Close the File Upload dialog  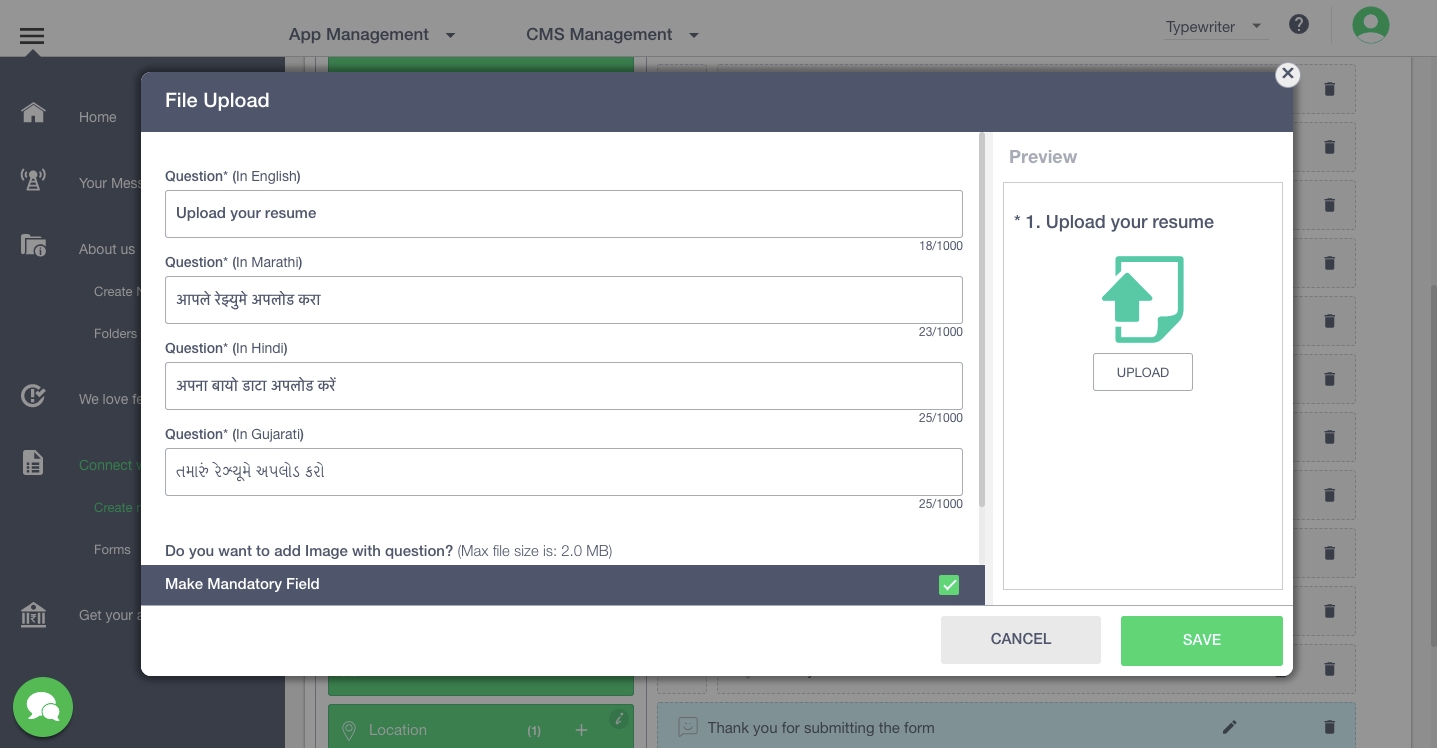click(1287, 74)
